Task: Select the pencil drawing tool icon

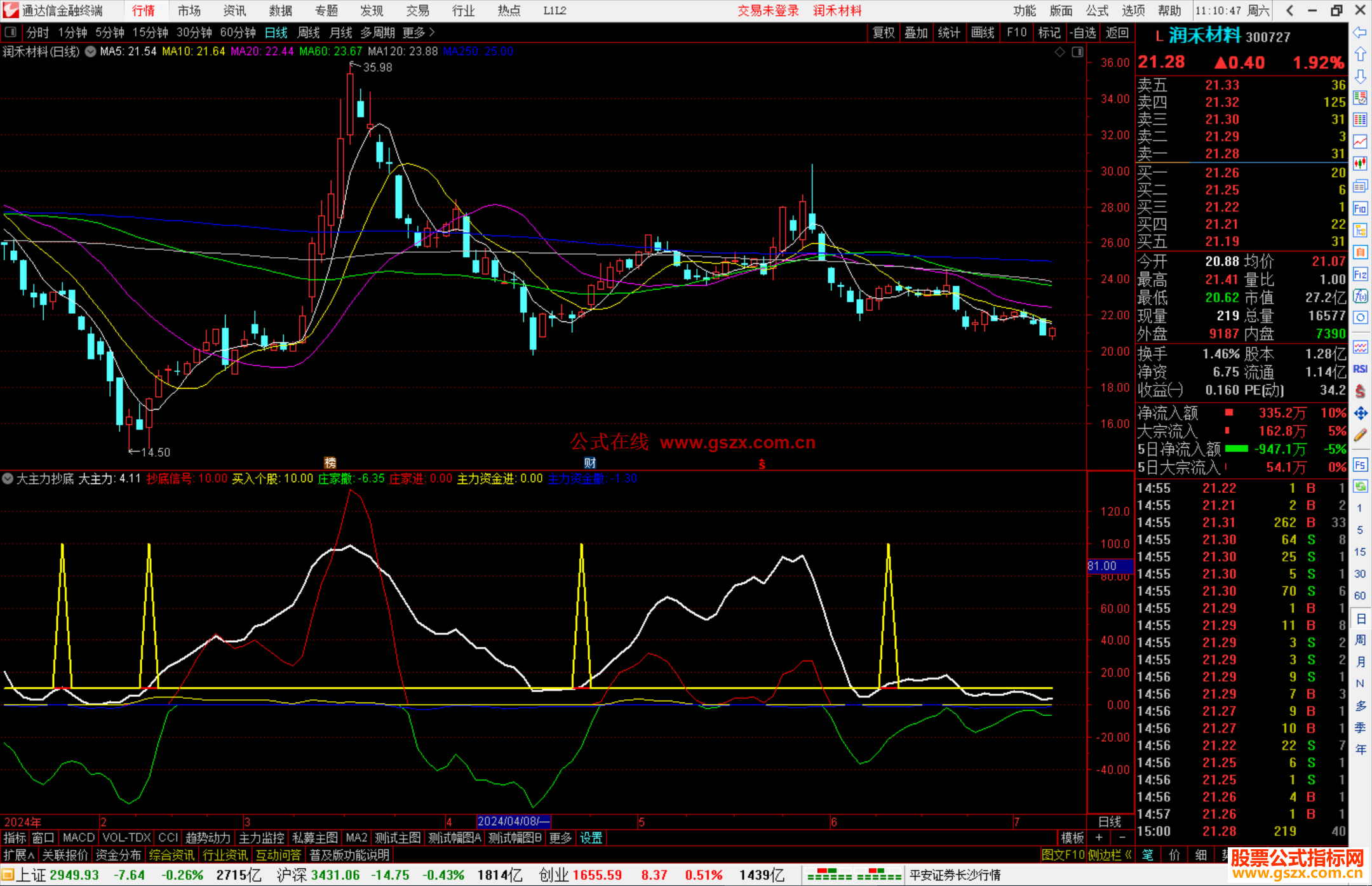Action: 1360,435
